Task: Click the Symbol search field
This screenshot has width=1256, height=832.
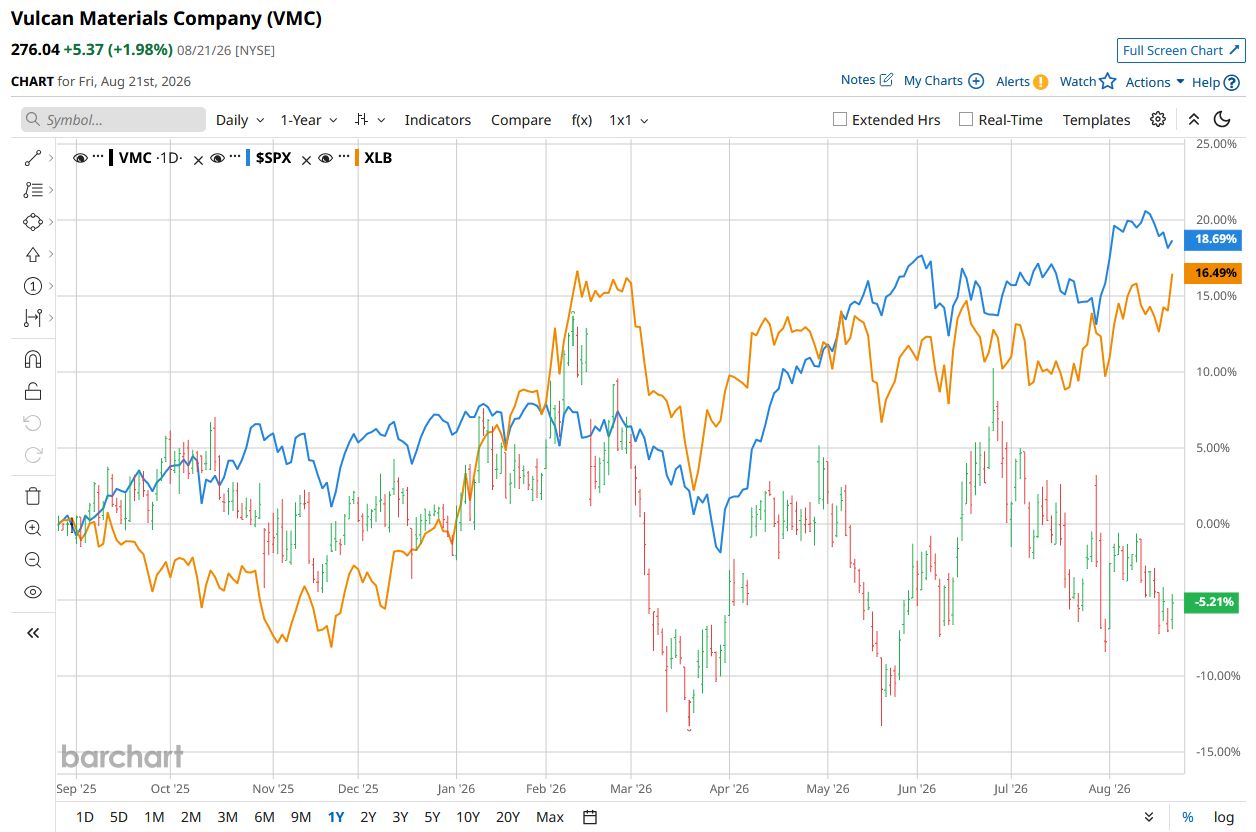Action: pyautogui.click(x=114, y=120)
